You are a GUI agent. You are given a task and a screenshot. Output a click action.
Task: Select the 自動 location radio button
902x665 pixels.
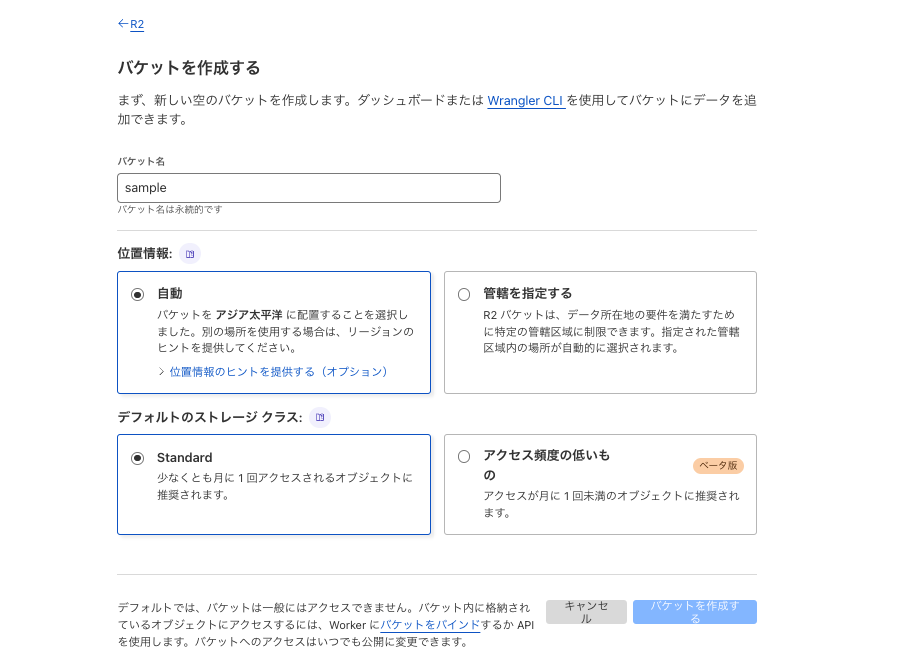(137, 295)
